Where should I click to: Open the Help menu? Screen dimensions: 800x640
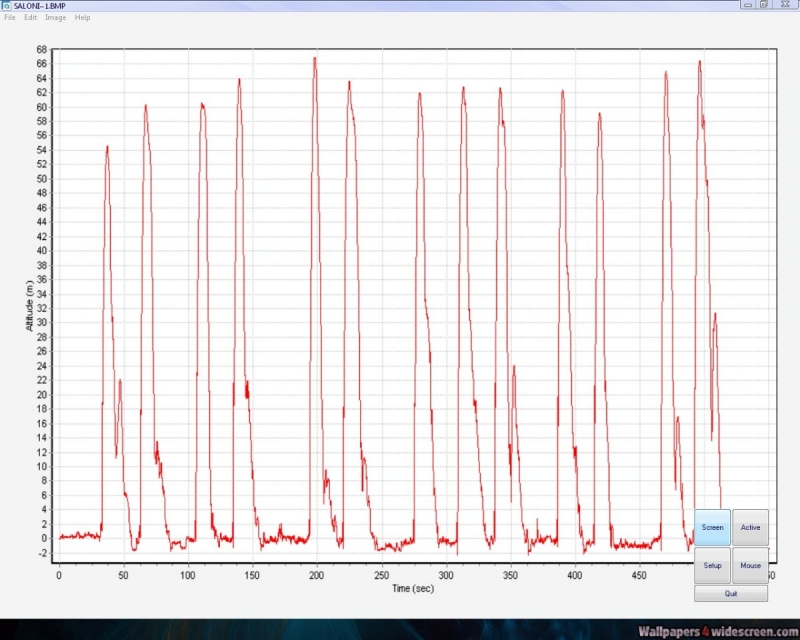coord(82,18)
